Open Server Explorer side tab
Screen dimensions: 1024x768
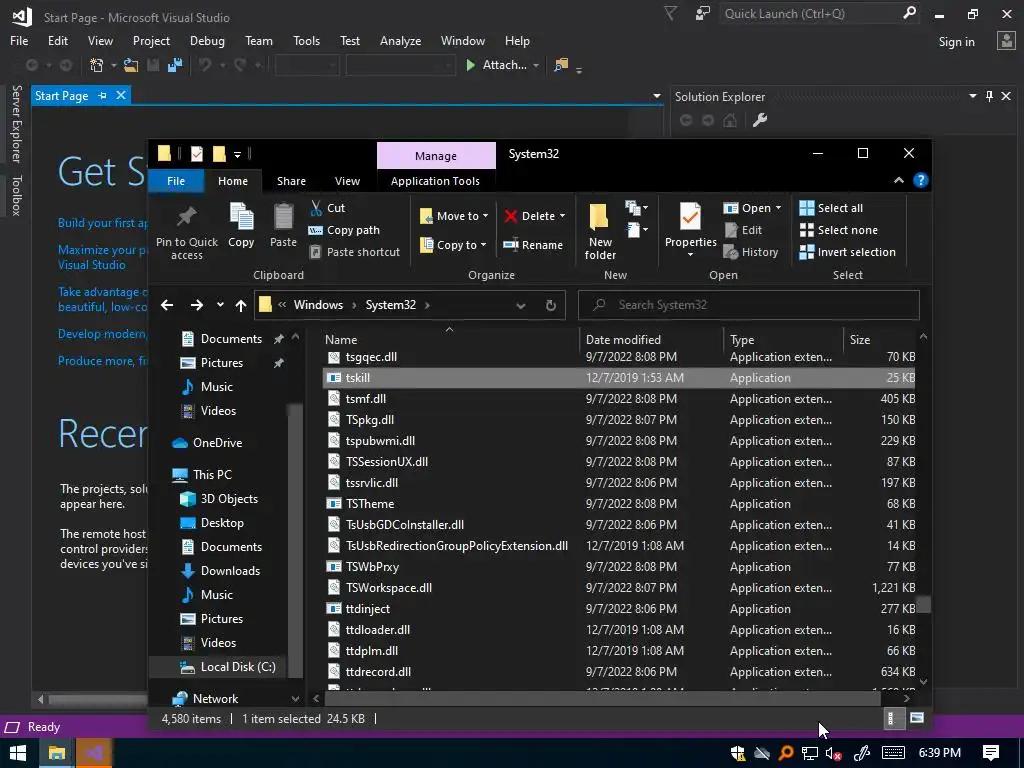(x=16, y=123)
